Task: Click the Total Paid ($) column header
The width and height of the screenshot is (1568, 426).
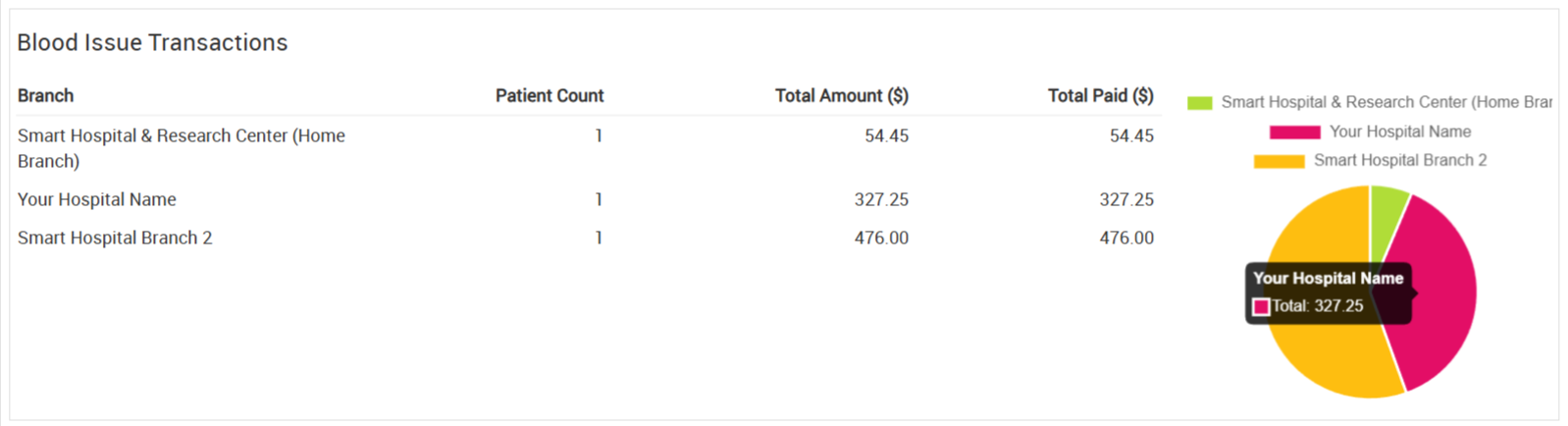Action: click(1101, 95)
